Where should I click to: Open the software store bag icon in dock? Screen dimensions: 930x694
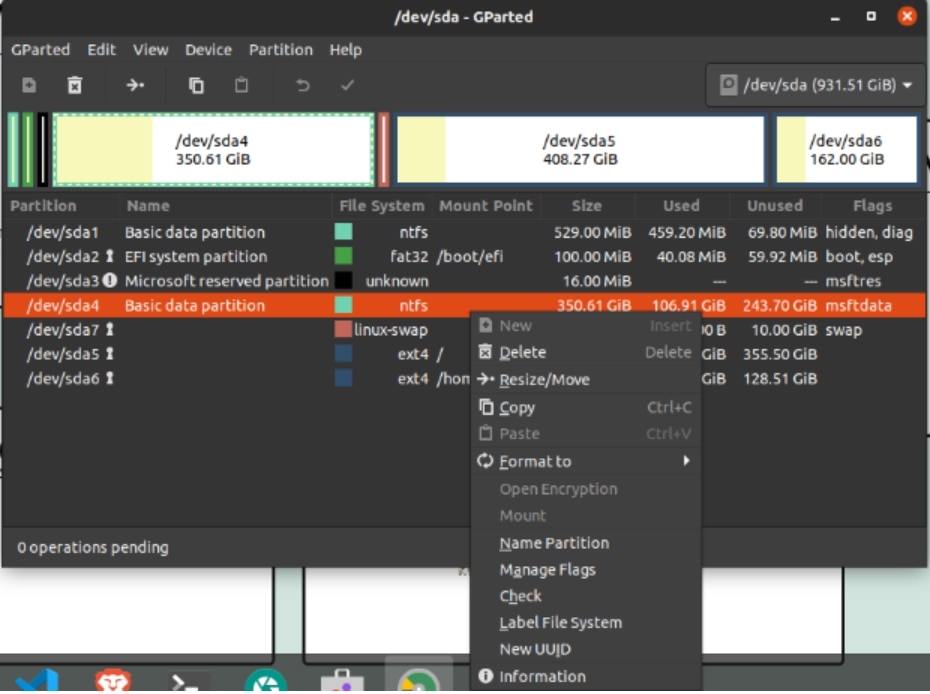pyautogui.click(x=342, y=681)
